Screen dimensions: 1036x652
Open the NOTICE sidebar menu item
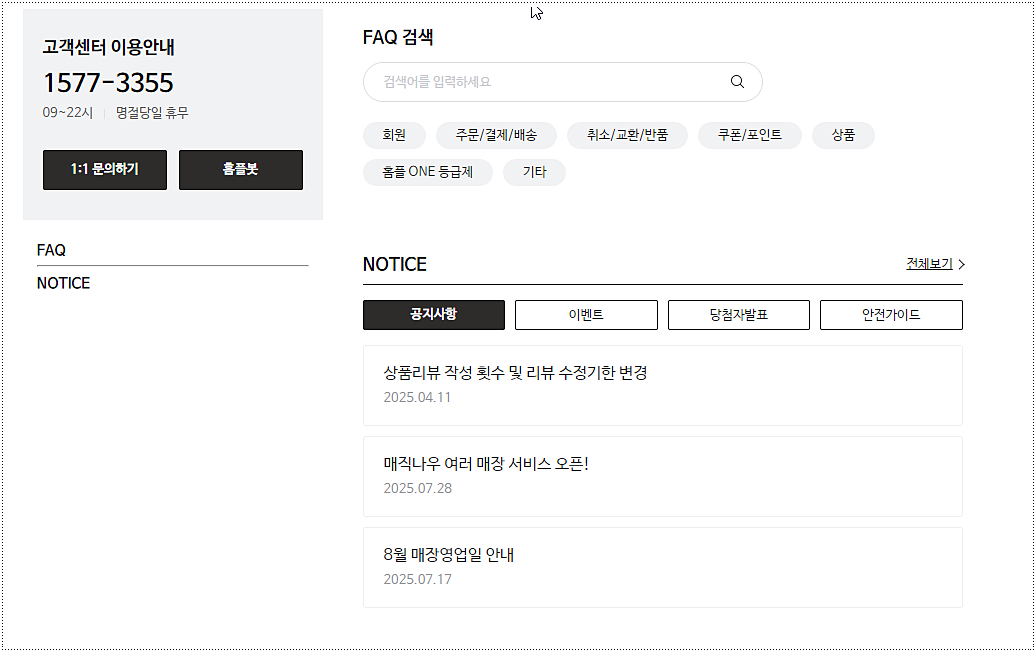point(63,283)
